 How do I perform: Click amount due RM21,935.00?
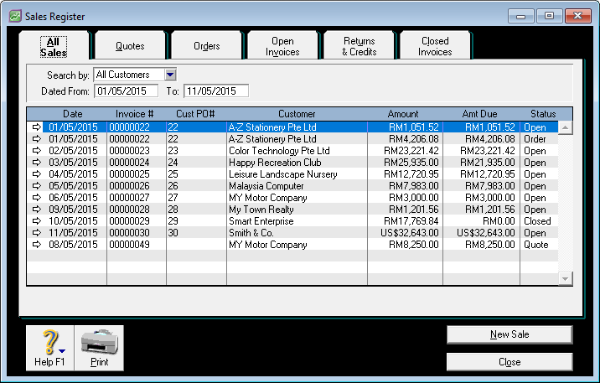(488, 163)
